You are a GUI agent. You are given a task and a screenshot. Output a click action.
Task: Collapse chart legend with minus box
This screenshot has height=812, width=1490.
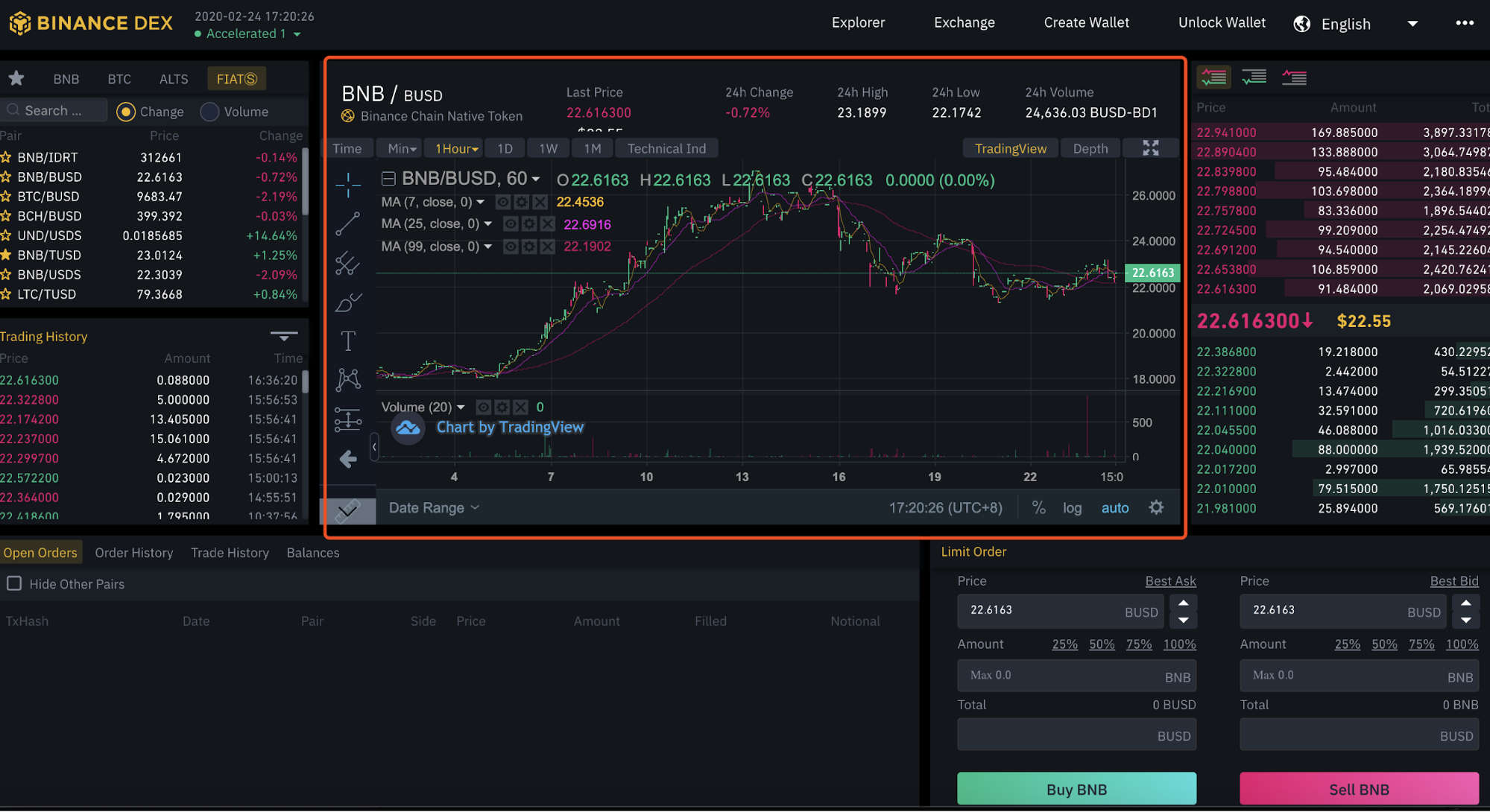[x=388, y=179]
